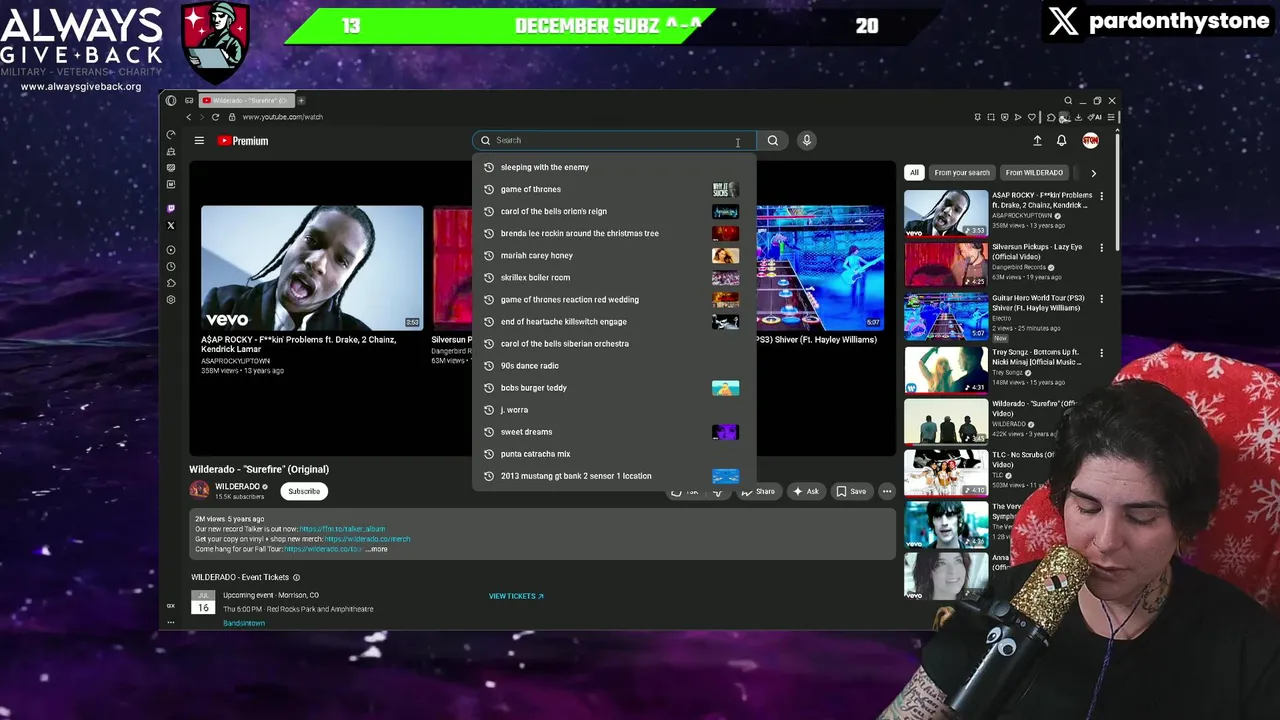Click the Opera logo menu button

(x=171, y=100)
